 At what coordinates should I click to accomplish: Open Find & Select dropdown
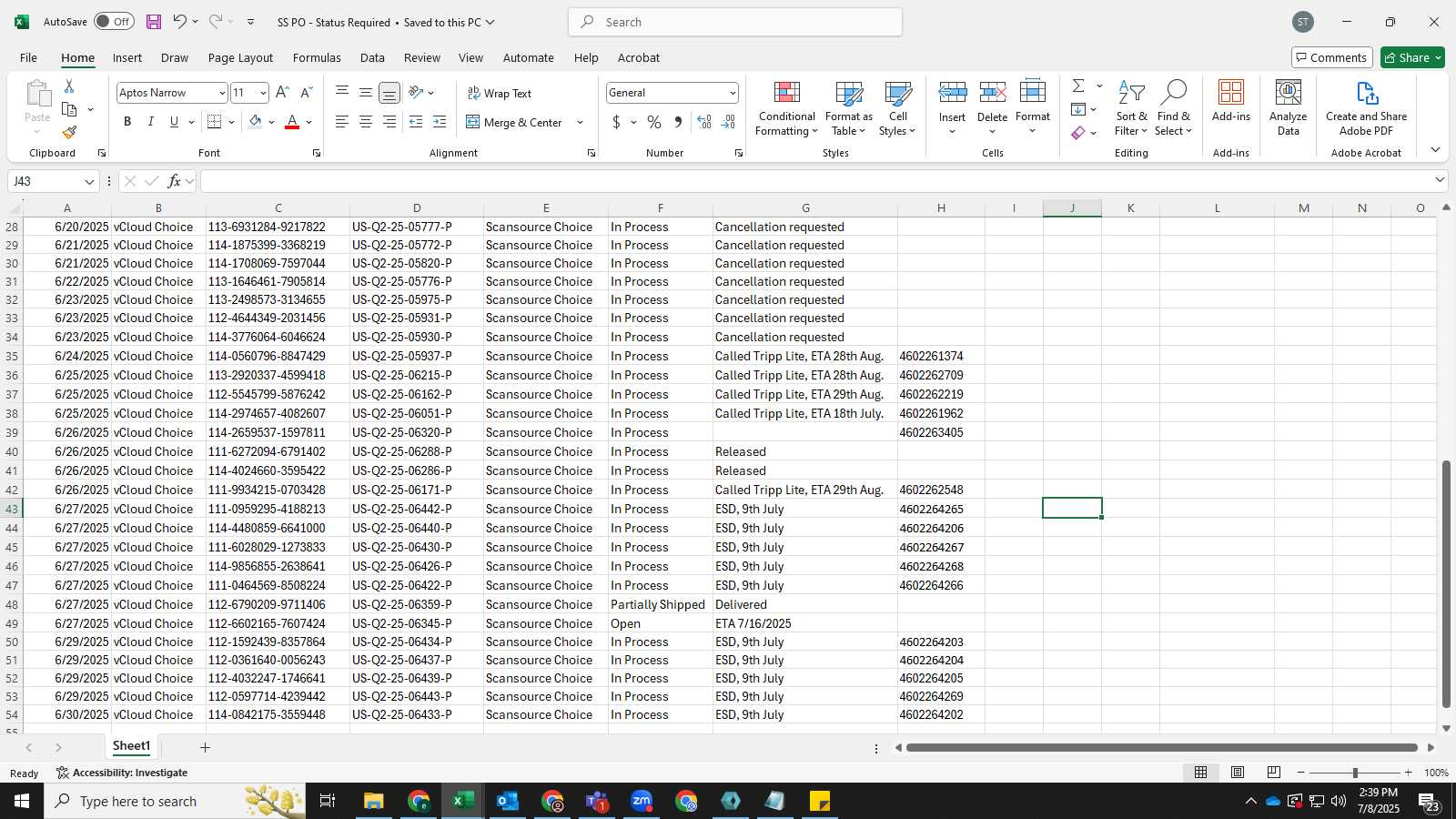coord(1173,108)
